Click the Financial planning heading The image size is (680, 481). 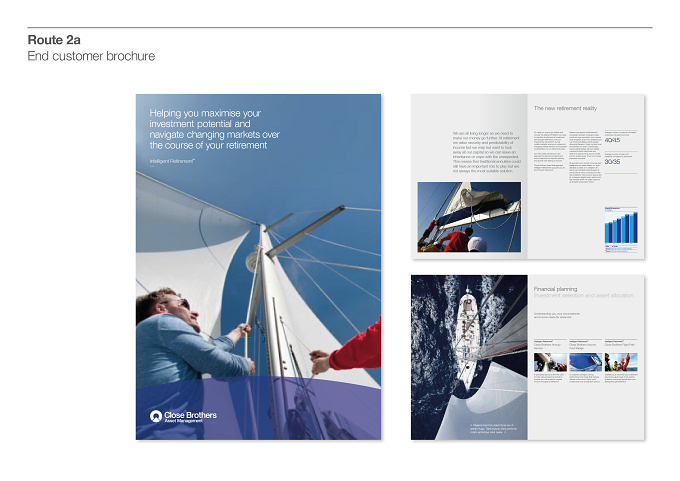click(x=556, y=289)
